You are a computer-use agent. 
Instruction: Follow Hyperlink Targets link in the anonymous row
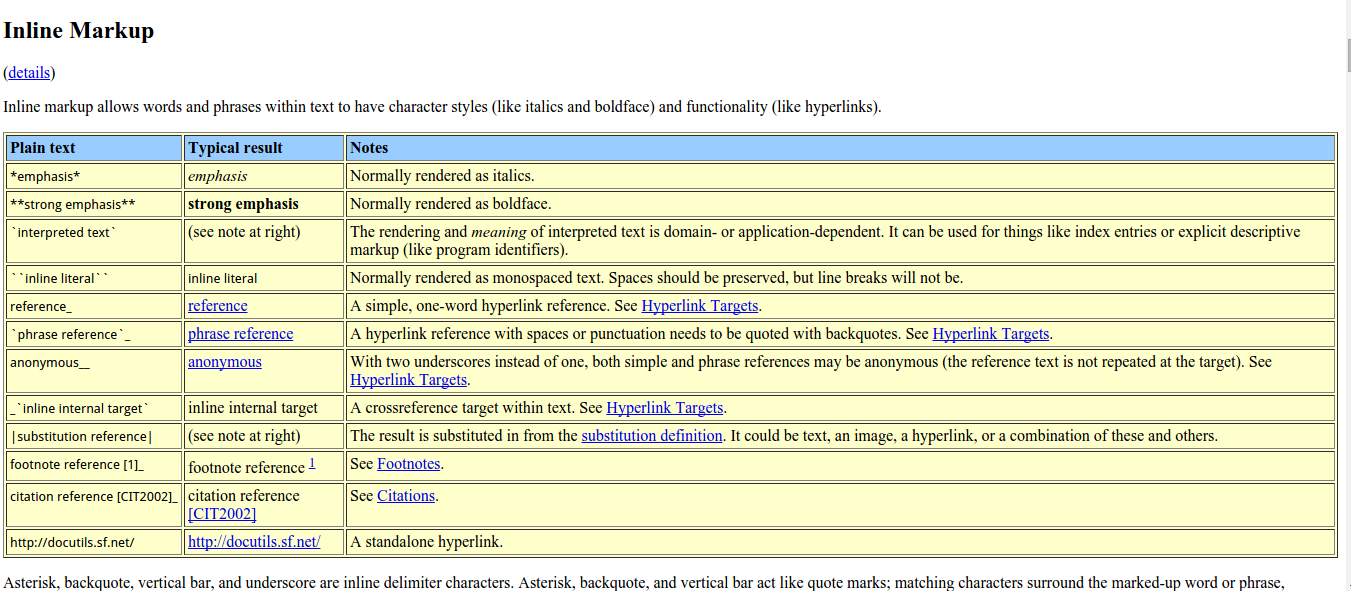point(408,380)
